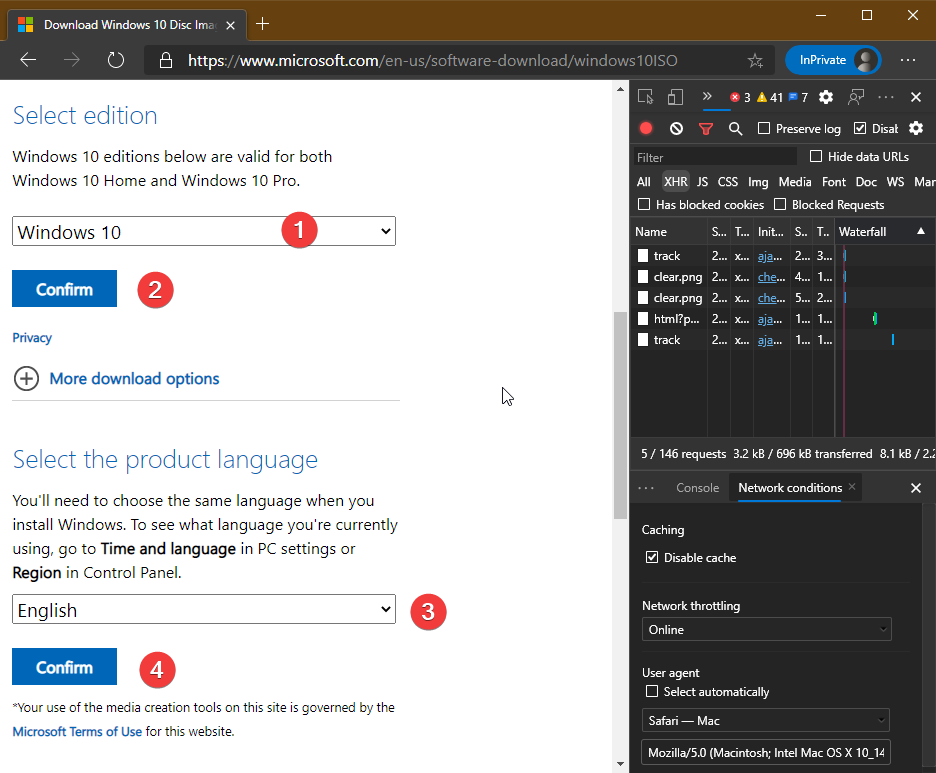The width and height of the screenshot is (936, 773).
Task: Reload the page with refresh icon
Action: pos(116,60)
